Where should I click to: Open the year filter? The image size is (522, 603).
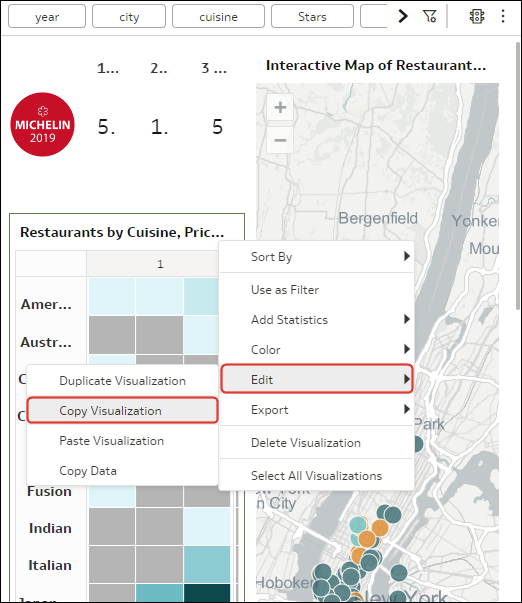[x=47, y=16]
